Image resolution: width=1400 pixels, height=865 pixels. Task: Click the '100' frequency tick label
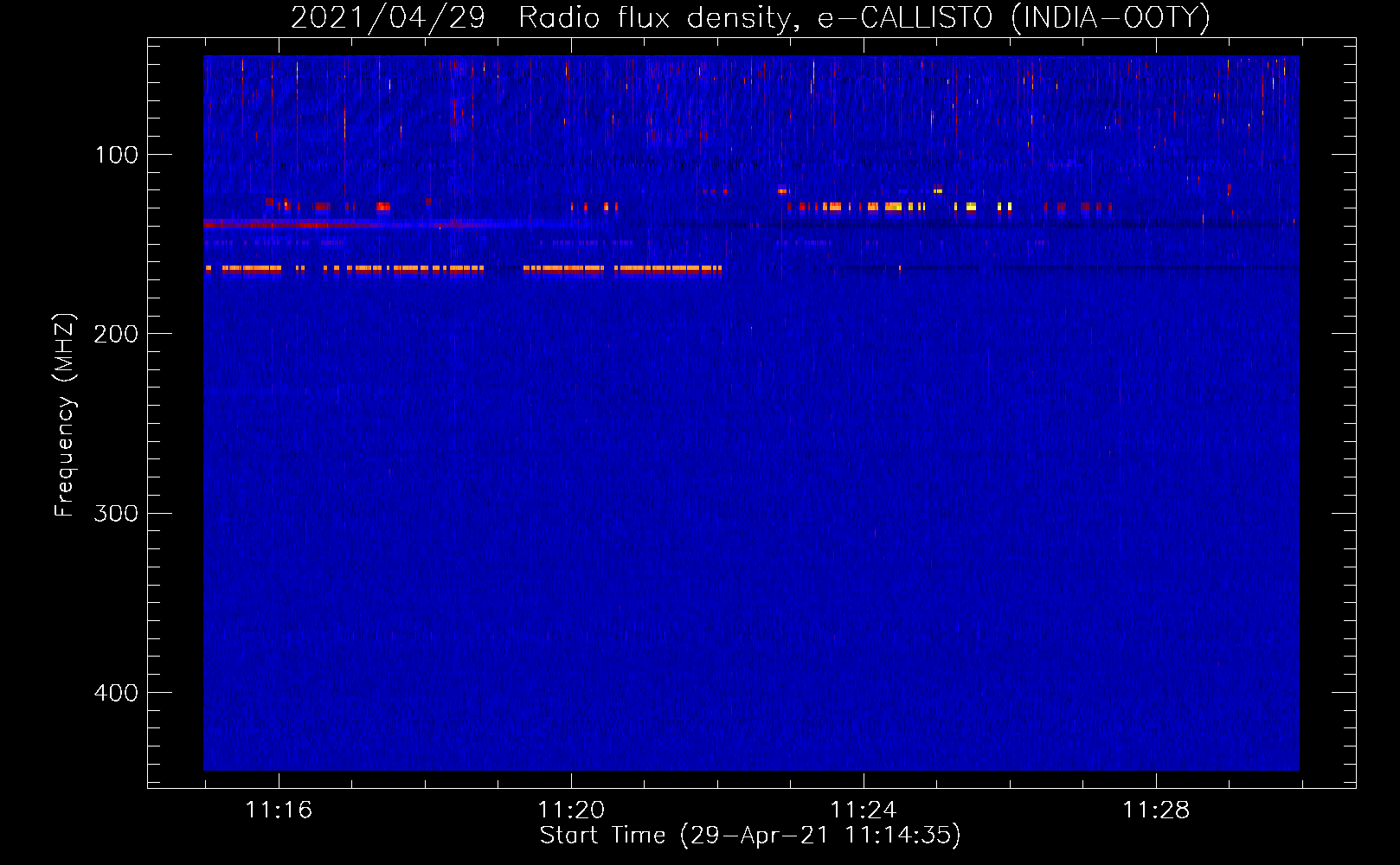point(117,155)
